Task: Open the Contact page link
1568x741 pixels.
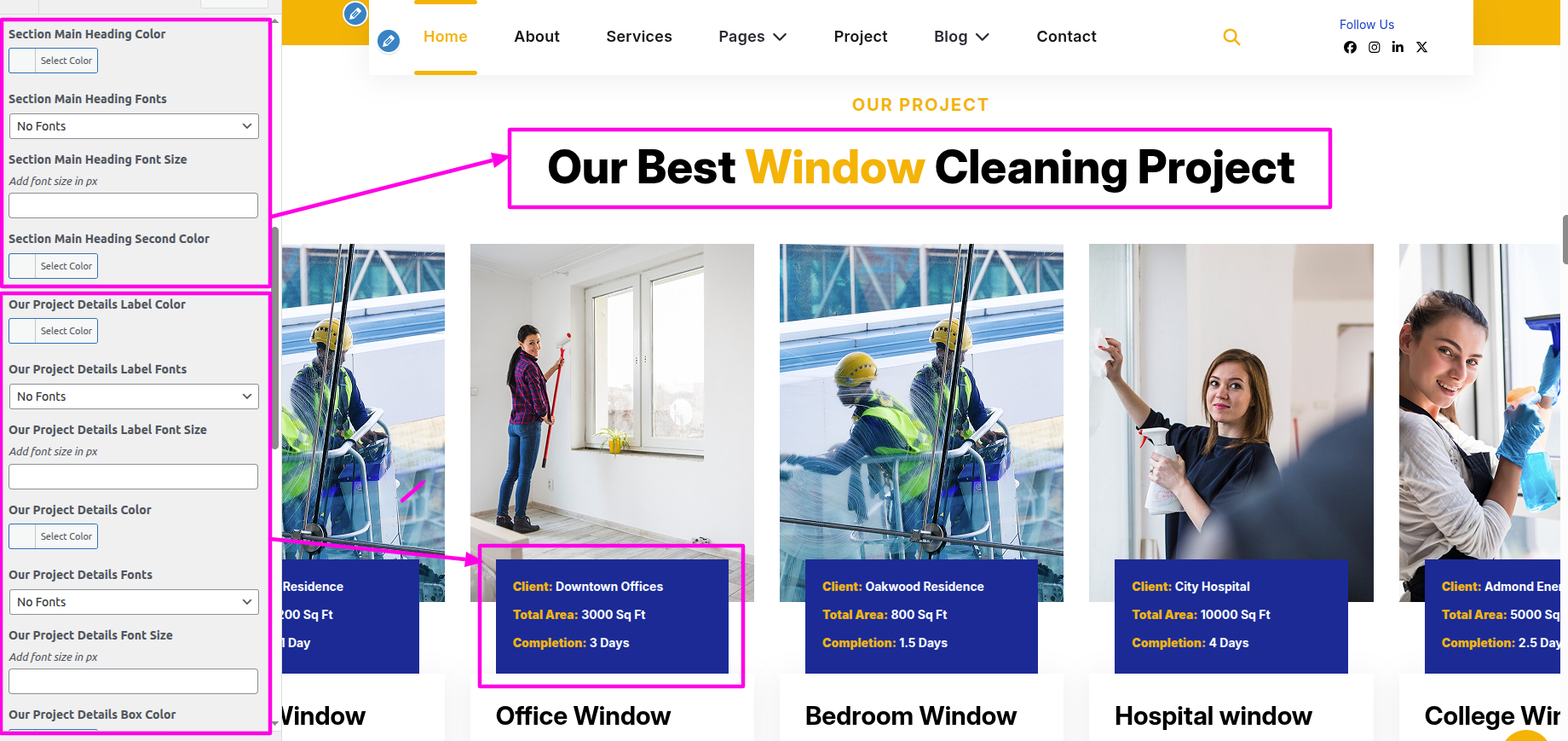Action: (1066, 37)
